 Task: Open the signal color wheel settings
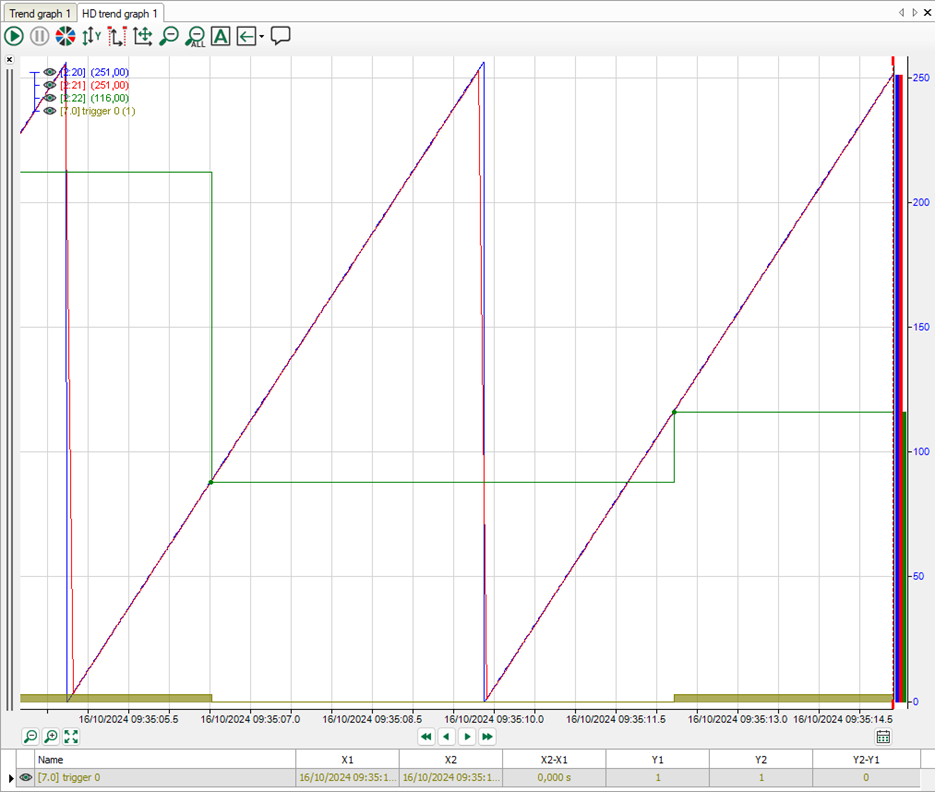(65, 36)
